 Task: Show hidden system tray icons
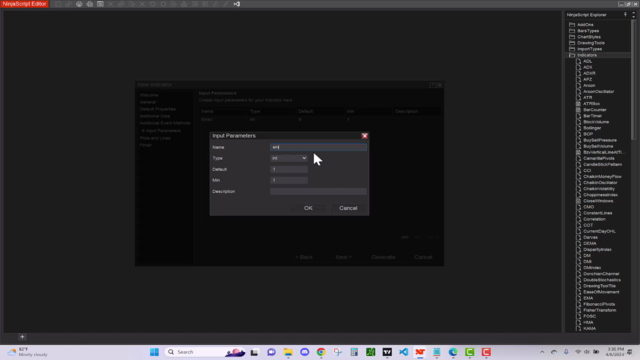point(542,352)
